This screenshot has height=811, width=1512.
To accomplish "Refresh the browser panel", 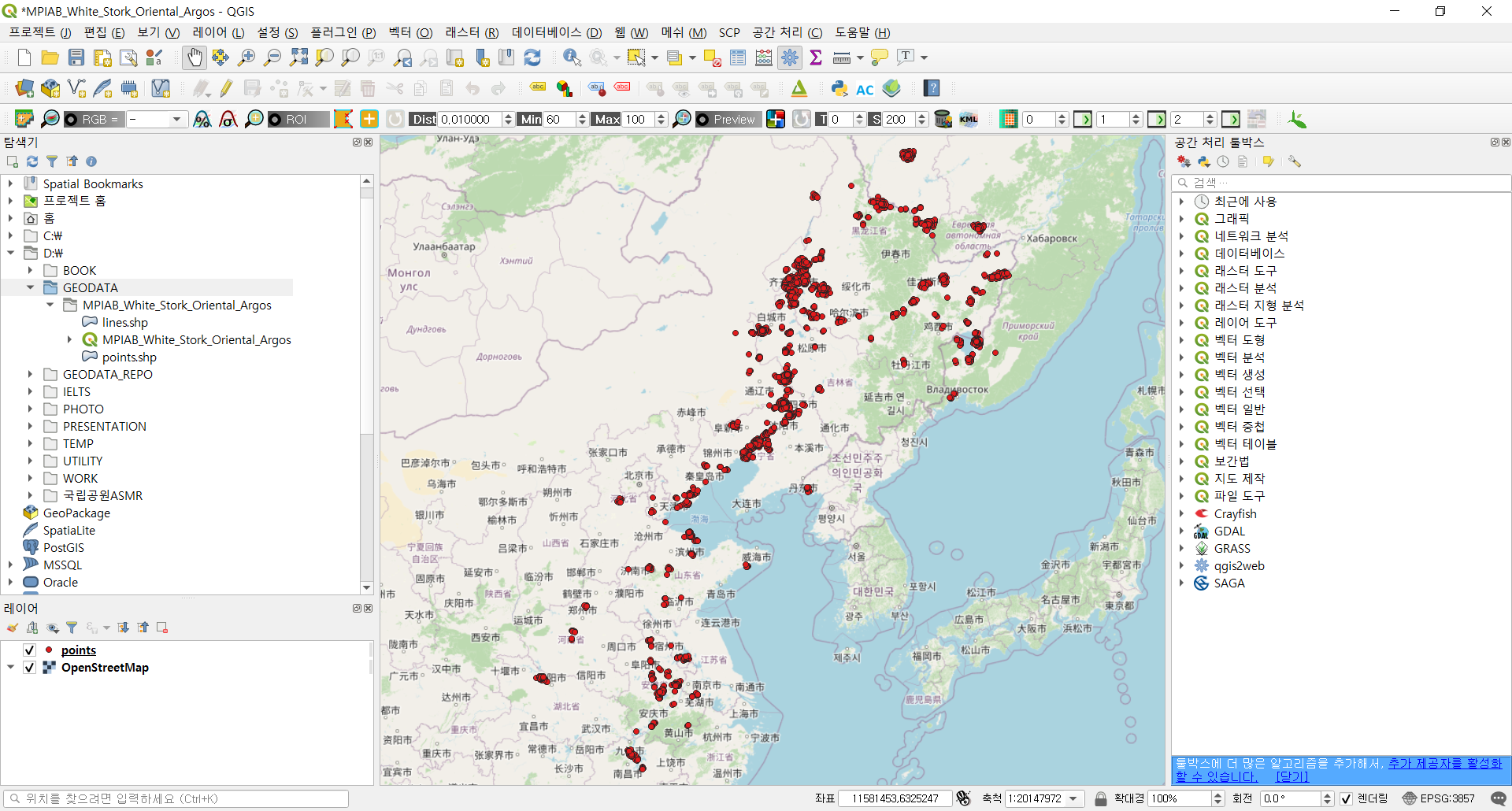I will pyautogui.click(x=32, y=161).
